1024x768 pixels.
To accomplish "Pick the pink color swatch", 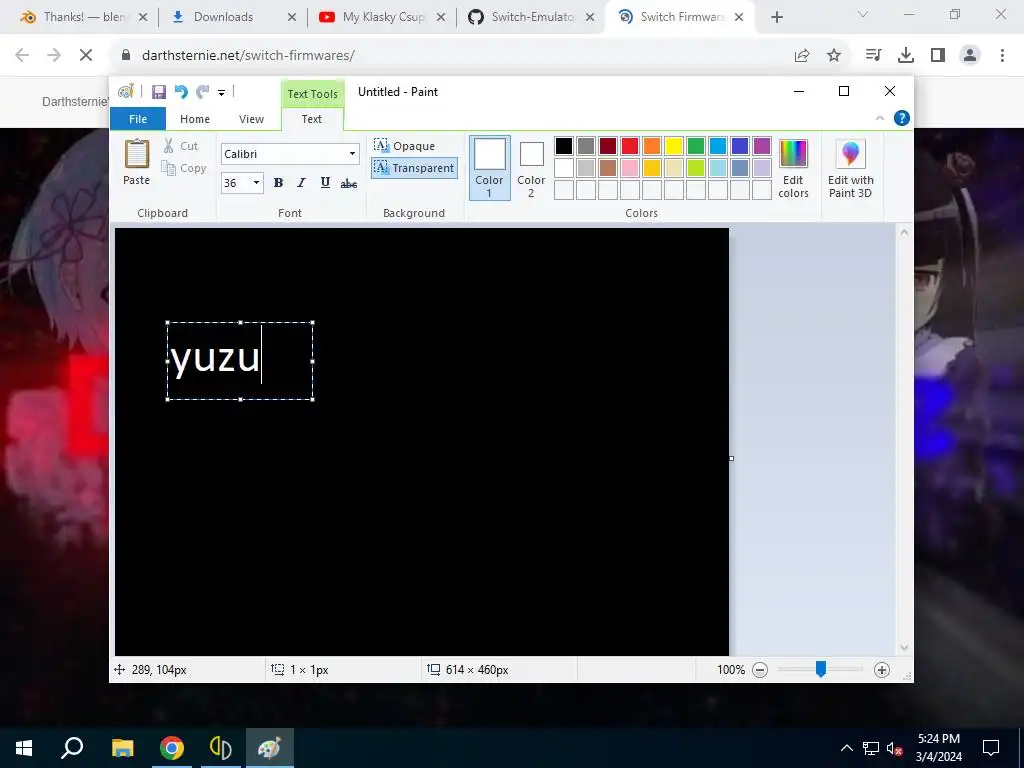I will click(x=630, y=168).
